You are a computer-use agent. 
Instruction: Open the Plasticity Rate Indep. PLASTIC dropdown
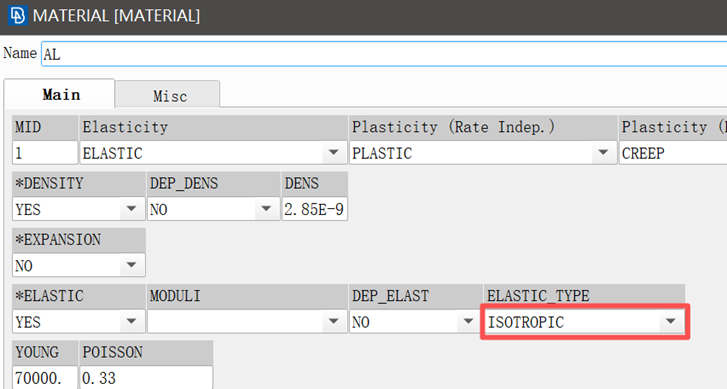tap(483, 153)
